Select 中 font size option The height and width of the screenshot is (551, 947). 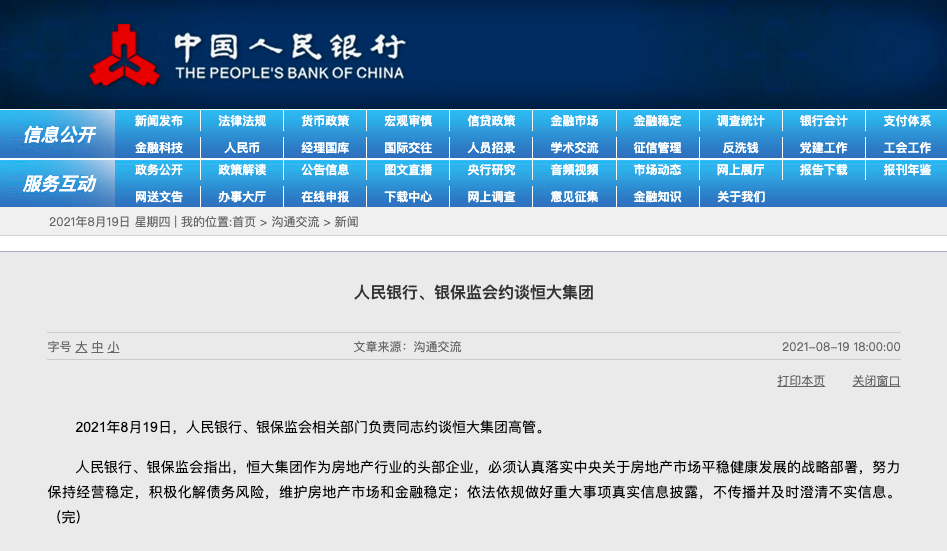pyautogui.click(x=97, y=347)
